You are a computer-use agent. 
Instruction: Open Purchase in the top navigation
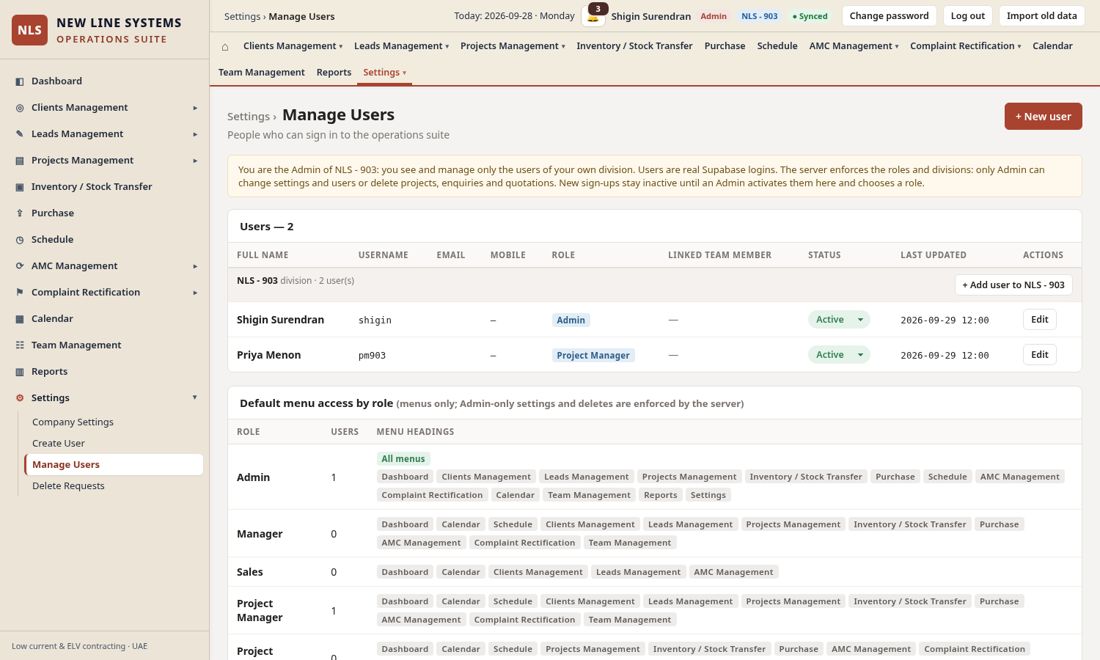(x=725, y=46)
